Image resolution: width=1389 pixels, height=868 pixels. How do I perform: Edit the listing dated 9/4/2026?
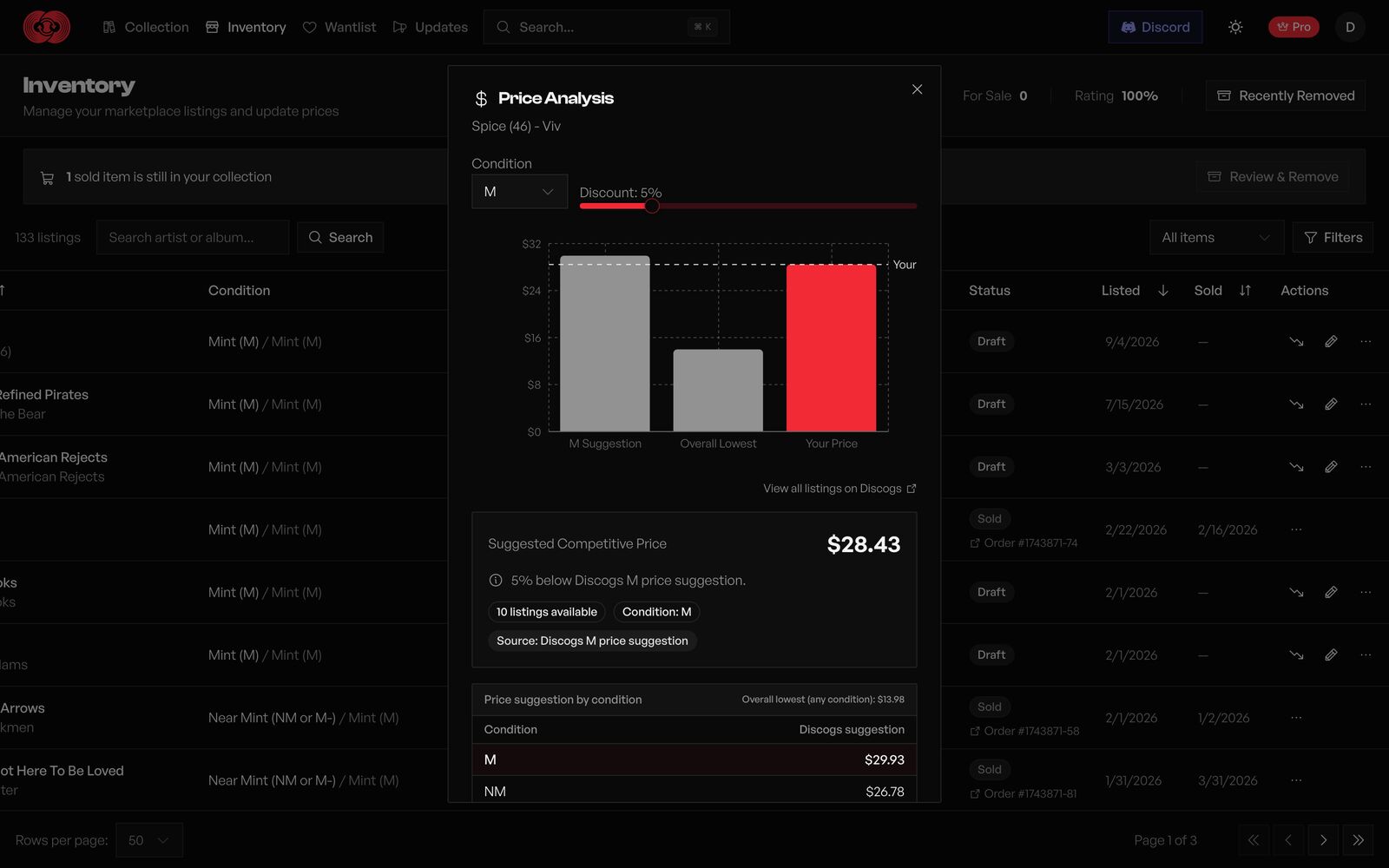click(1331, 342)
